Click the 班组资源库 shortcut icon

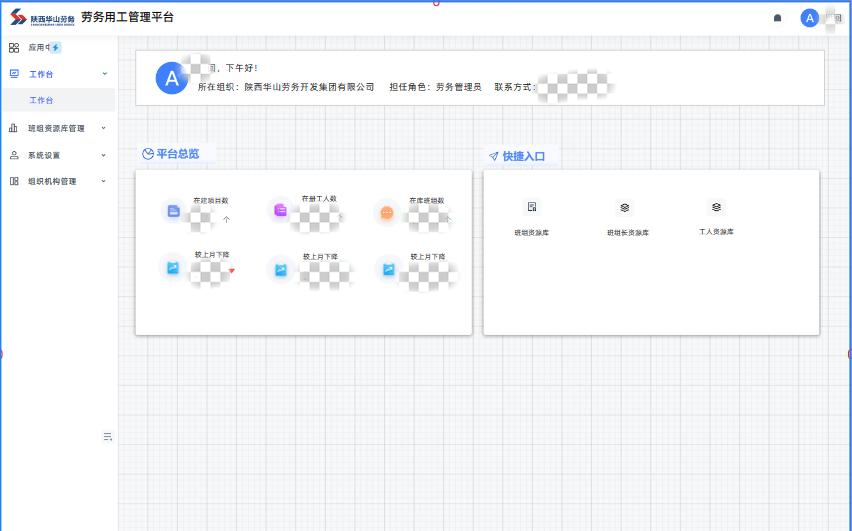pos(532,207)
